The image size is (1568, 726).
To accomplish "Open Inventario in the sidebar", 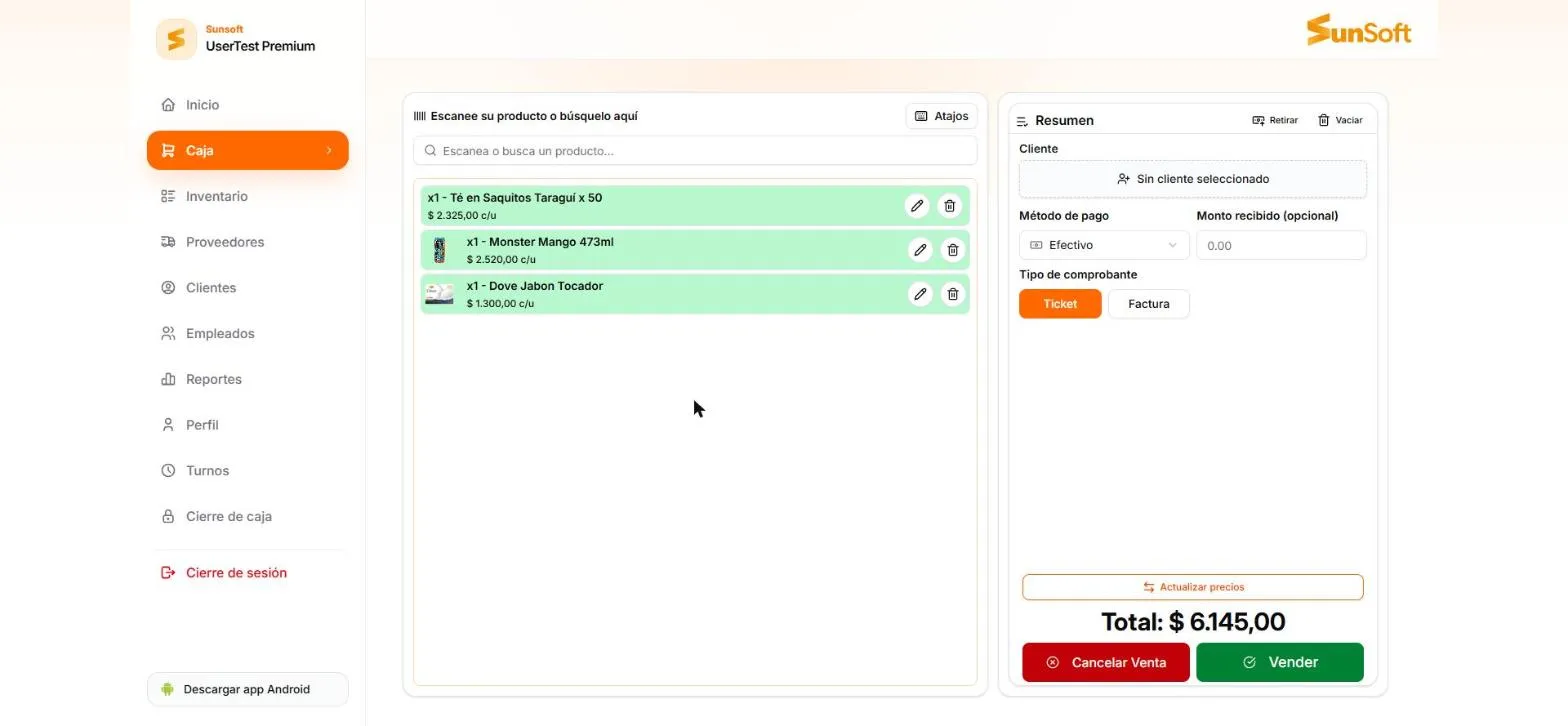I will pyautogui.click(x=248, y=196).
